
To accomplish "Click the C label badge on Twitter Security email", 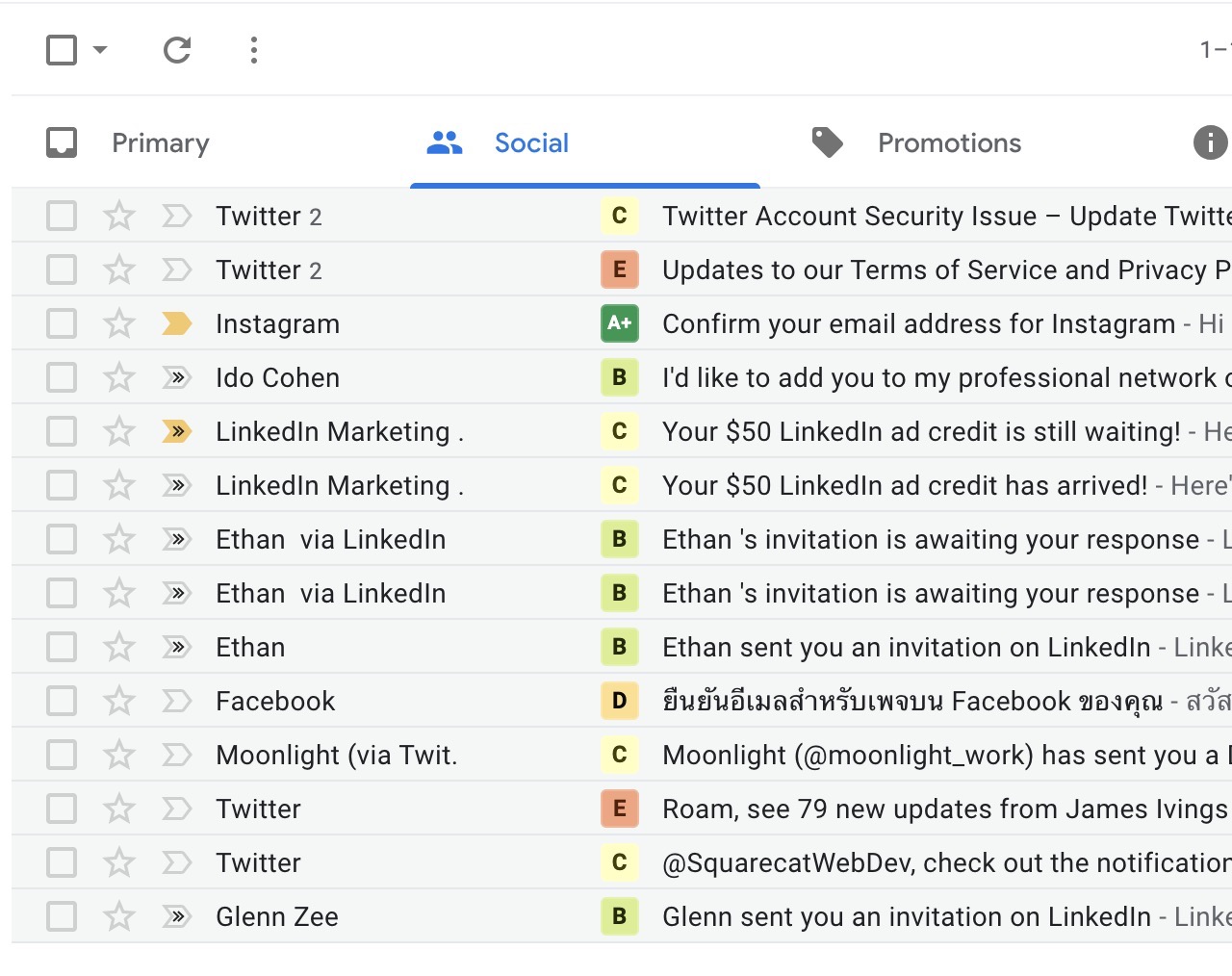I will pyautogui.click(x=620, y=216).
